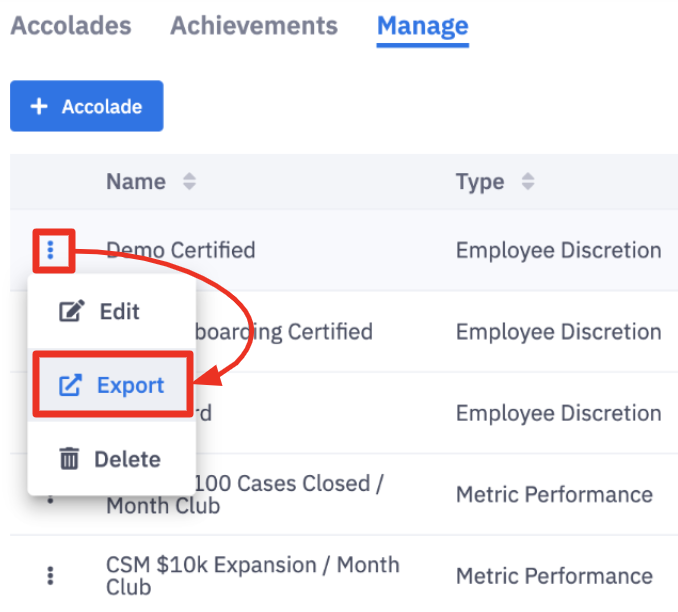Screen dimensions: 678x612
Task: Sort by Name column arrows
Action: (189, 182)
